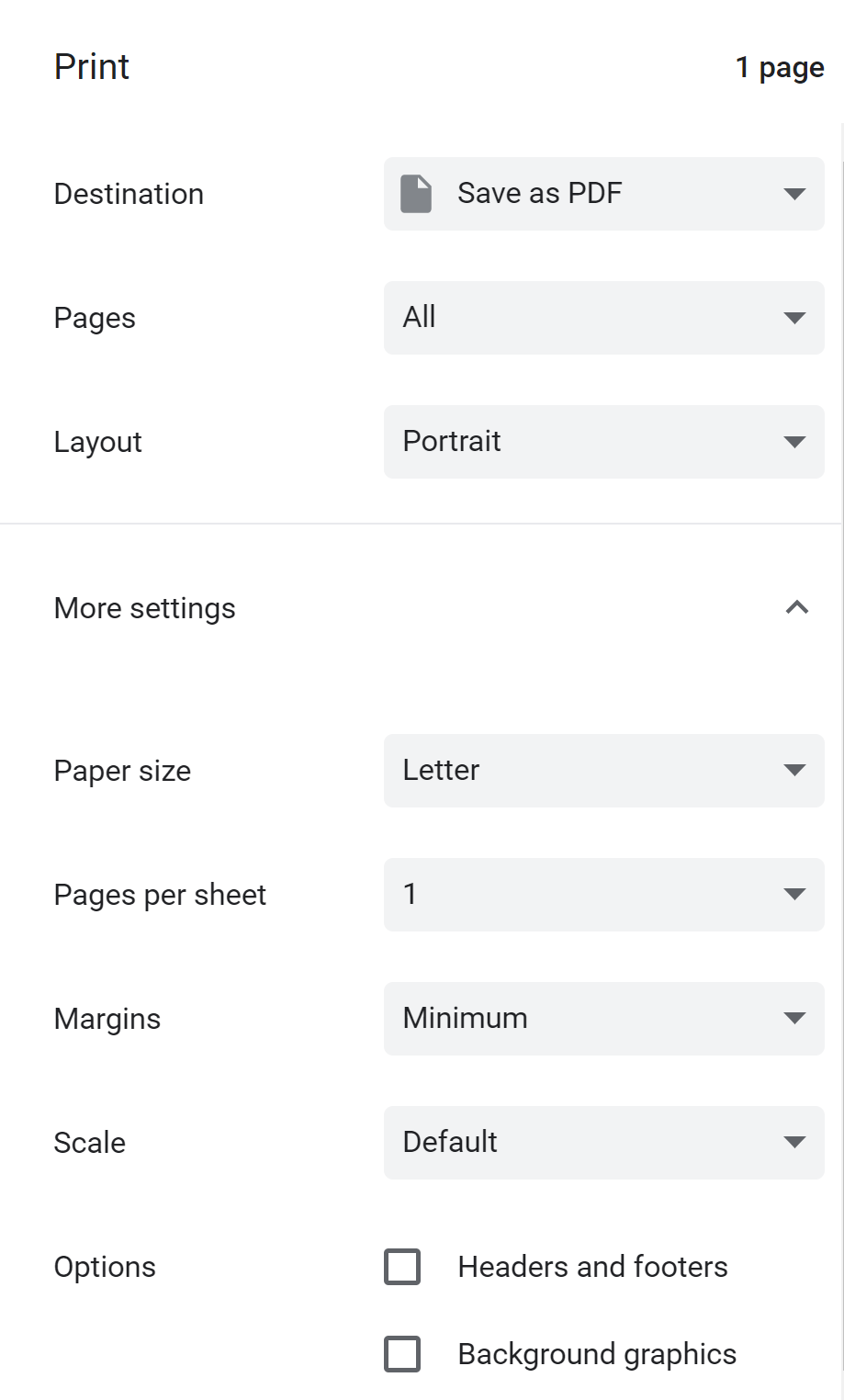Click the Background graphics label

click(597, 1354)
